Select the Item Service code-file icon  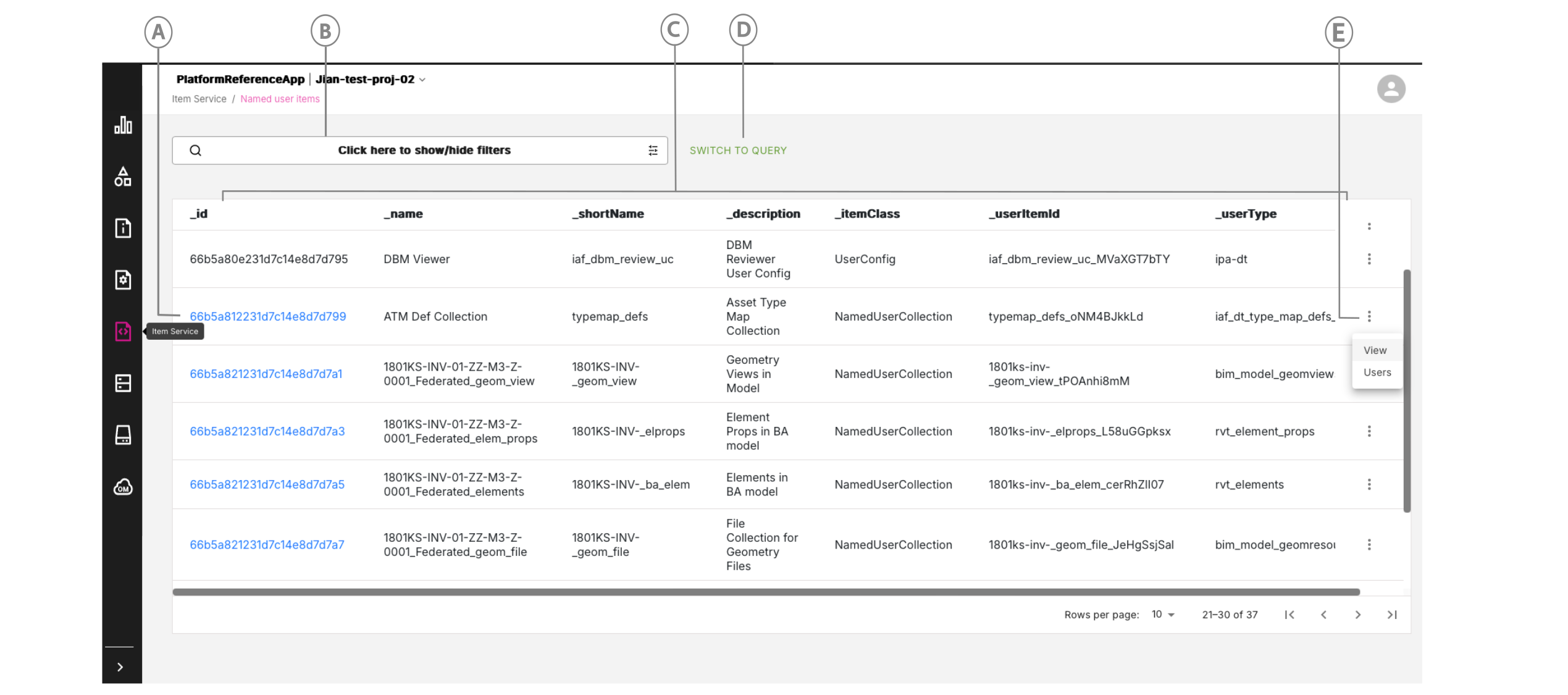[123, 331]
